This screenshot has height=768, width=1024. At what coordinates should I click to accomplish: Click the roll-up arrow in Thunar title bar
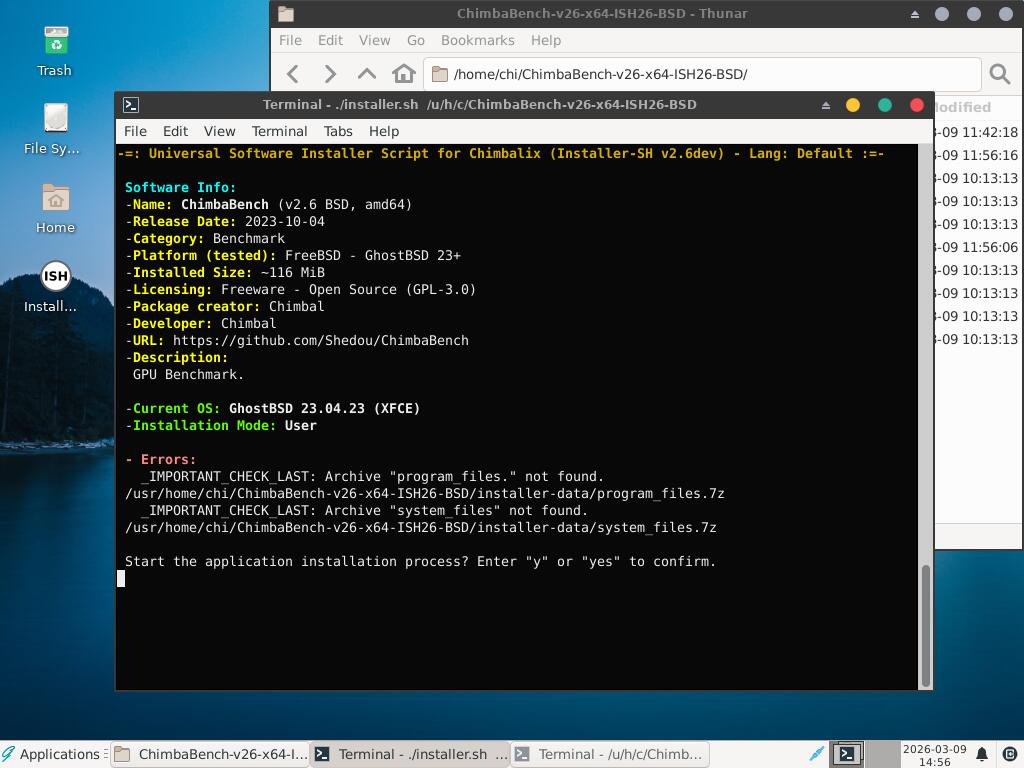tap(915, 14)
